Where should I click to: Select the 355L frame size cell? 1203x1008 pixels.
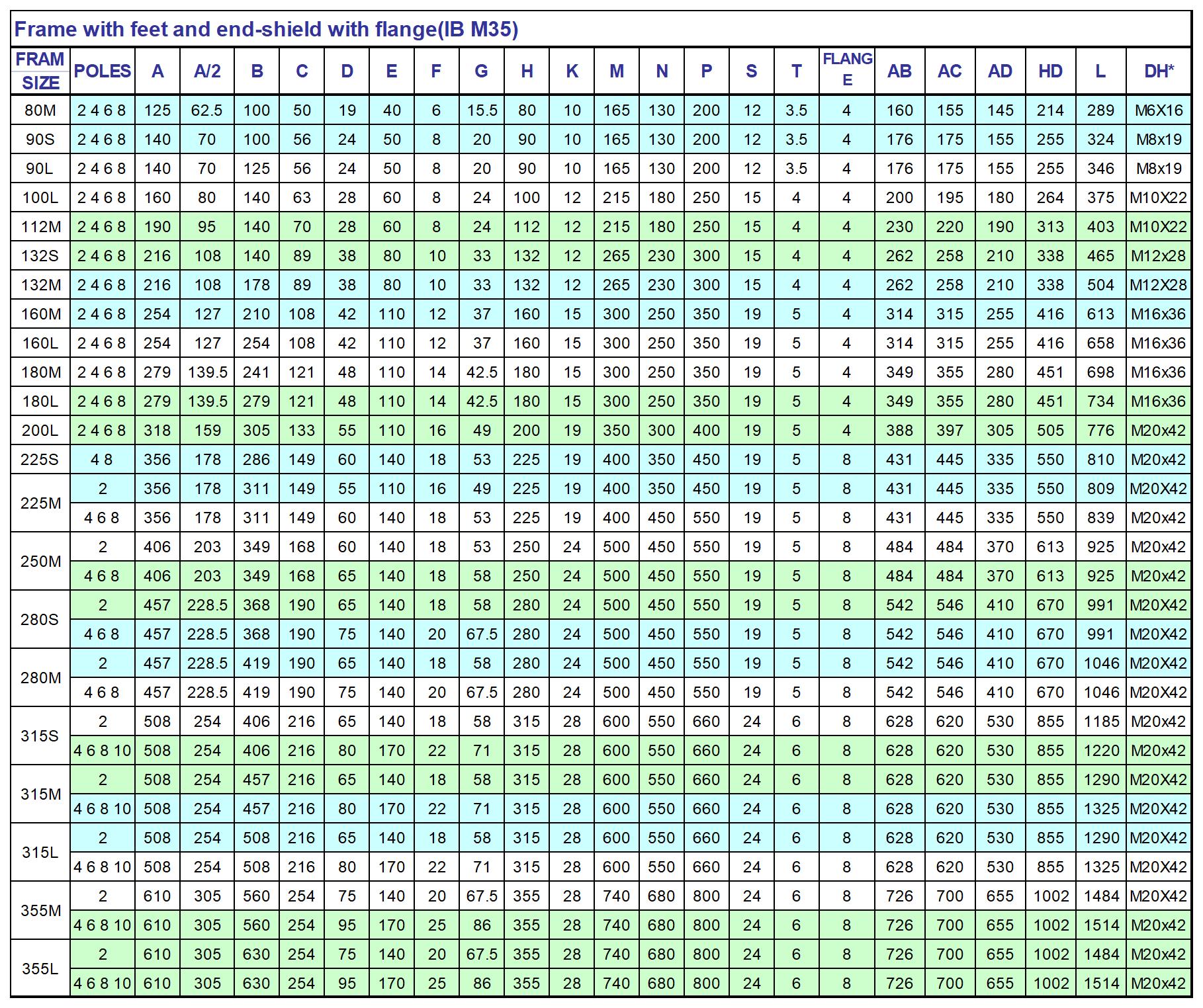tap(40, 969)
